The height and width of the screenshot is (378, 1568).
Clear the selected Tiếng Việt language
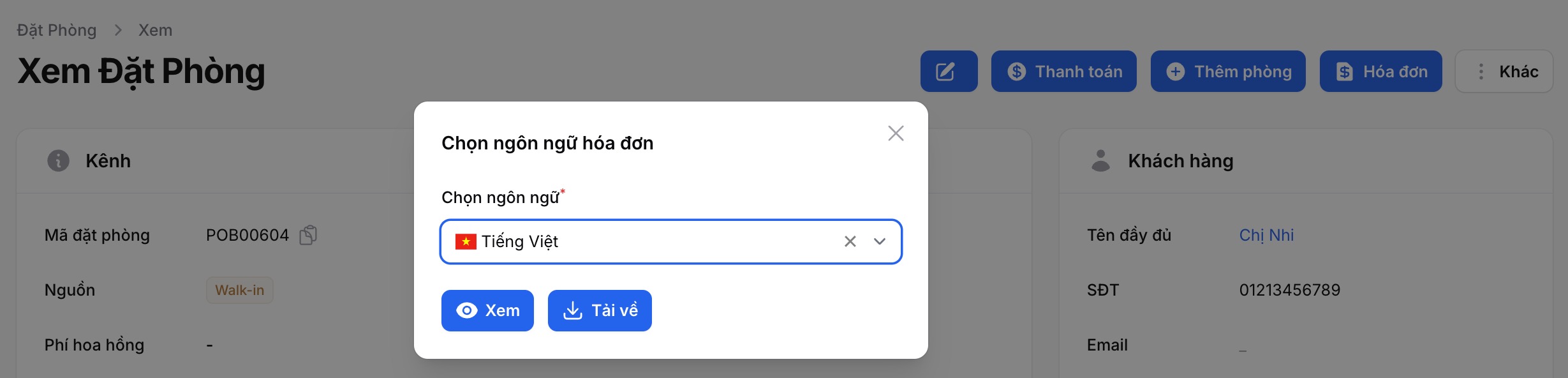coord(850,241)
